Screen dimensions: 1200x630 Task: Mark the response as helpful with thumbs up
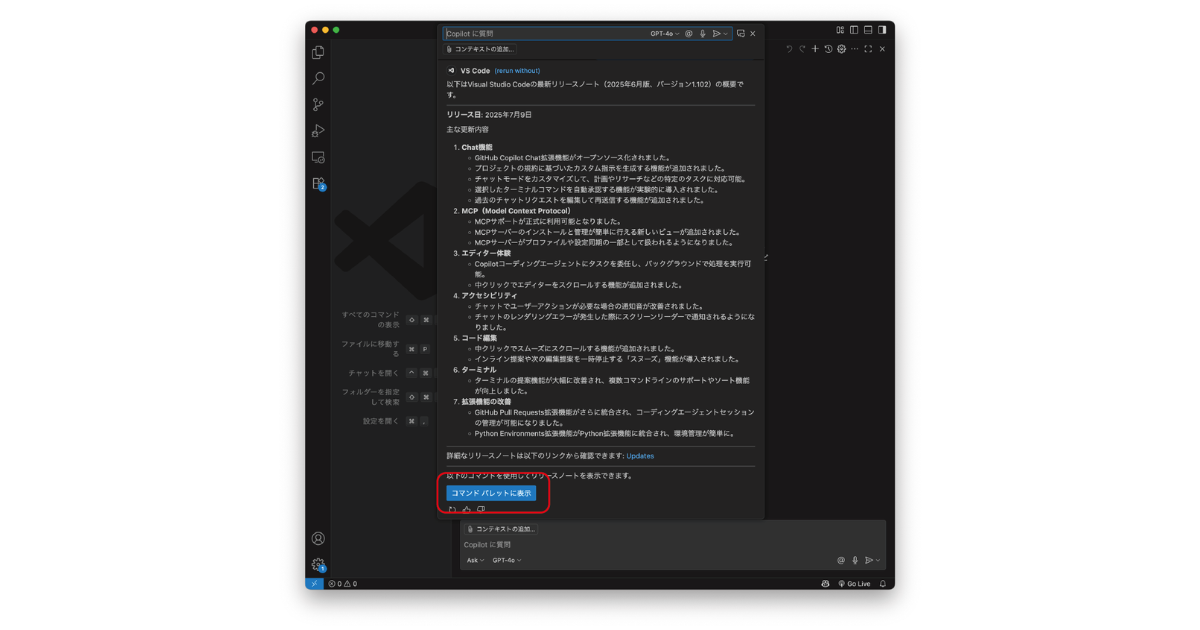tap(467, 509)
